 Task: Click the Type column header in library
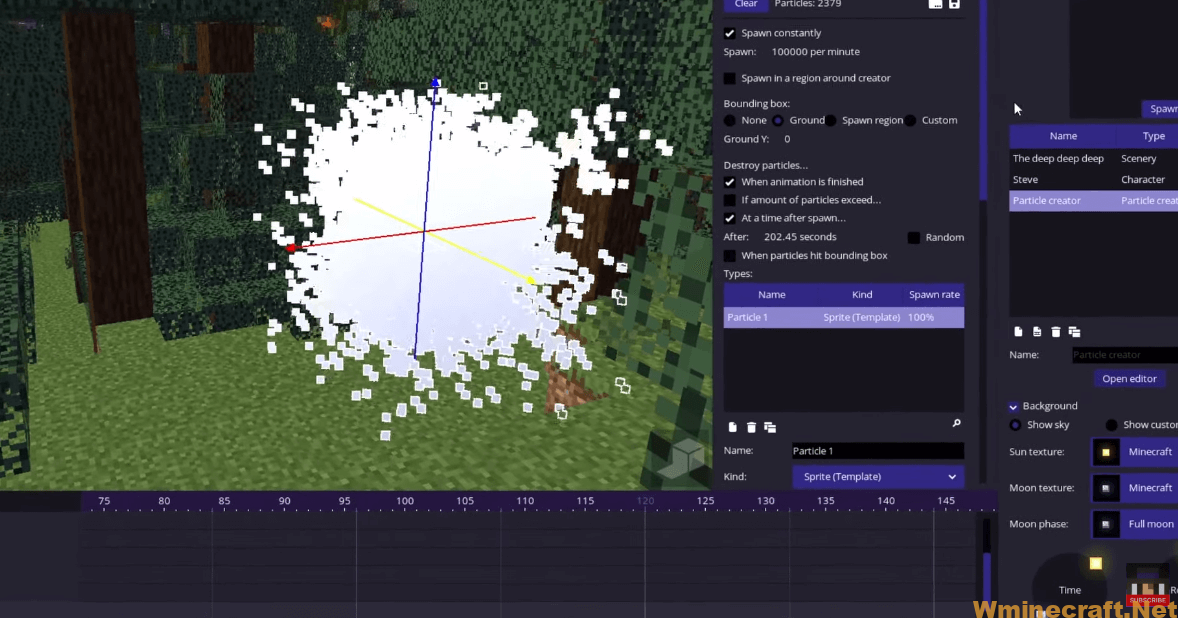[x=1153, y=136]
